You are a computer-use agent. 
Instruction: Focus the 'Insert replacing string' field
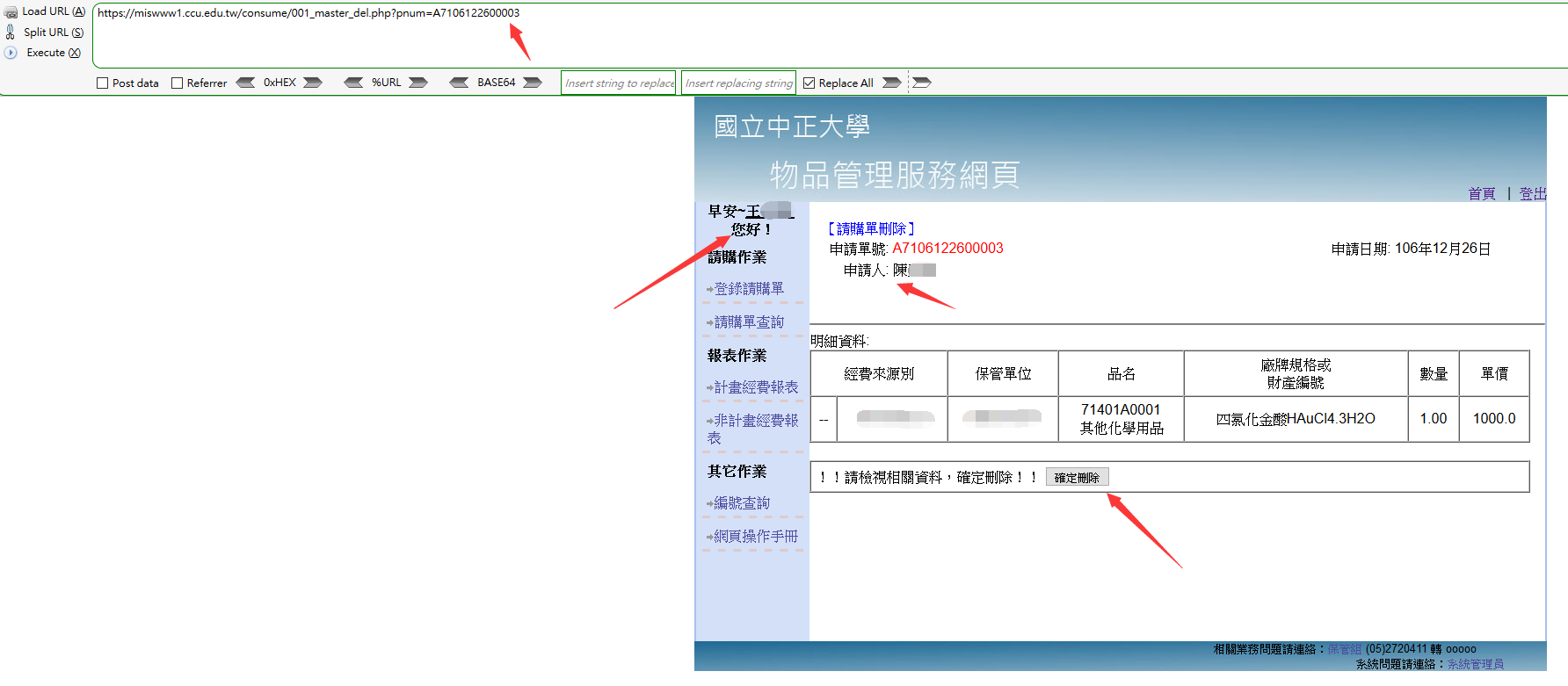[x=739, y=83]
